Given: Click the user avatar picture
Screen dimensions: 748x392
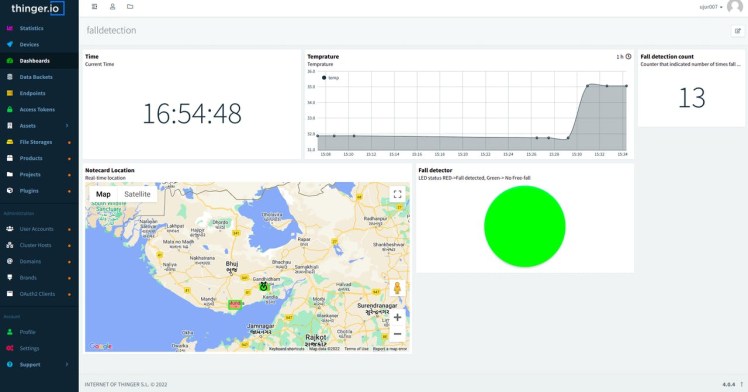Looking at the screenshot, I should click(x=735, y=6).
